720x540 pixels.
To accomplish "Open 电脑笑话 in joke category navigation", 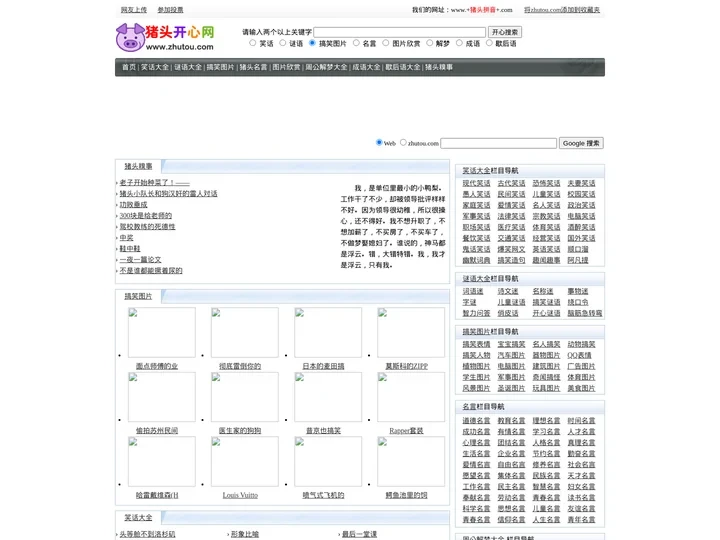I will tap(581, 216).
